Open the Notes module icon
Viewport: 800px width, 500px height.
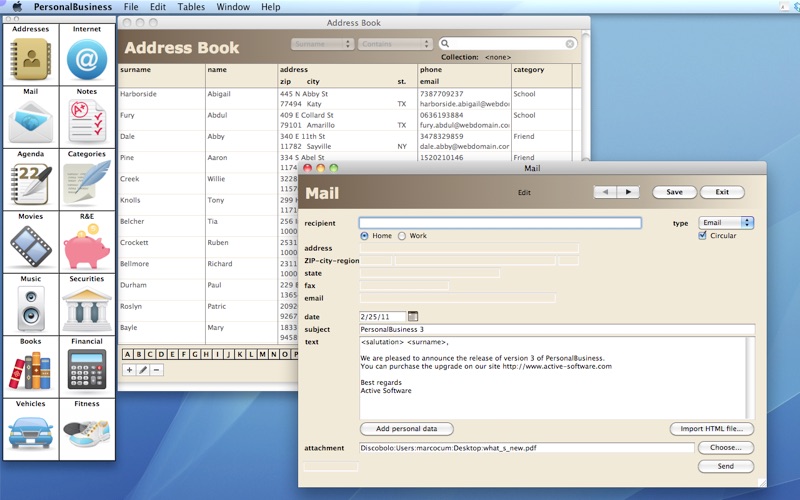coord(87,121)
